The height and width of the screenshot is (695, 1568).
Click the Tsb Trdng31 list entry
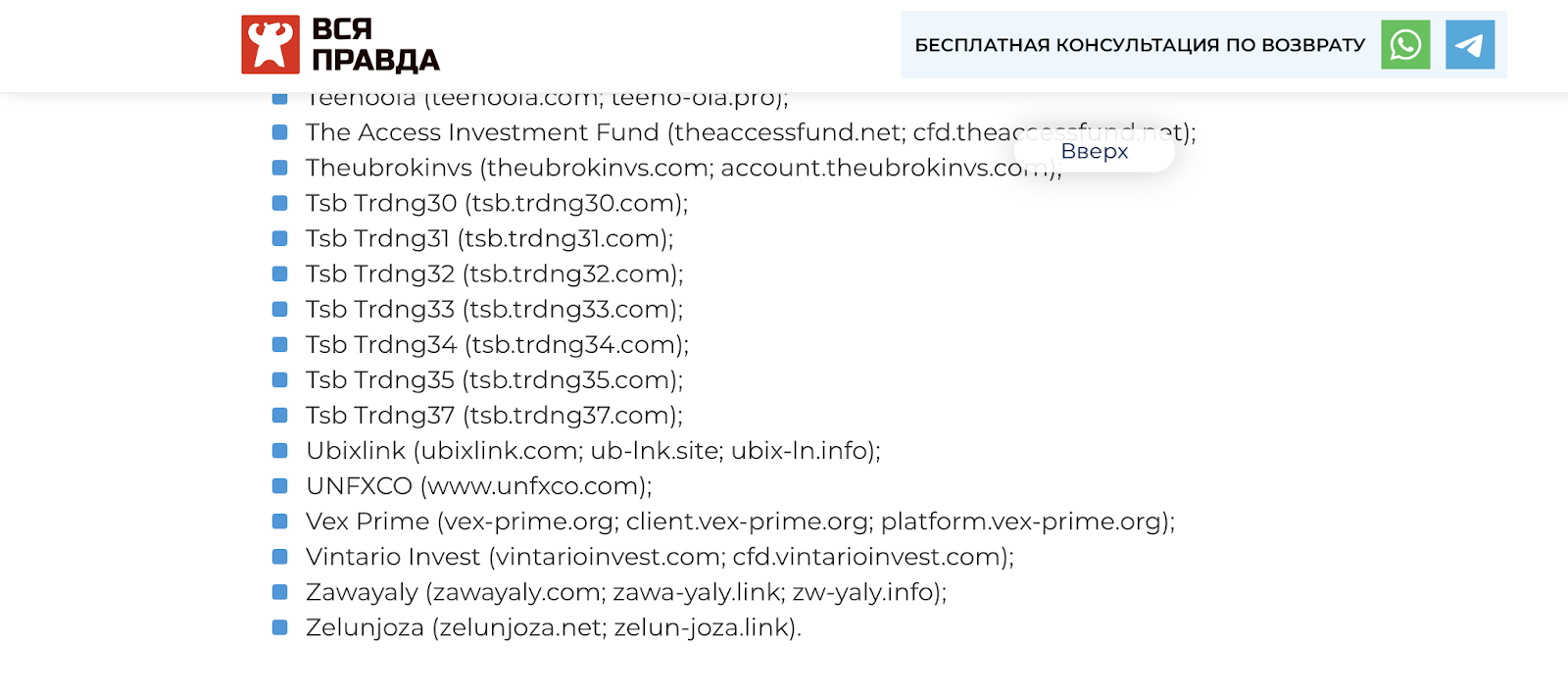tap(489, 238)
